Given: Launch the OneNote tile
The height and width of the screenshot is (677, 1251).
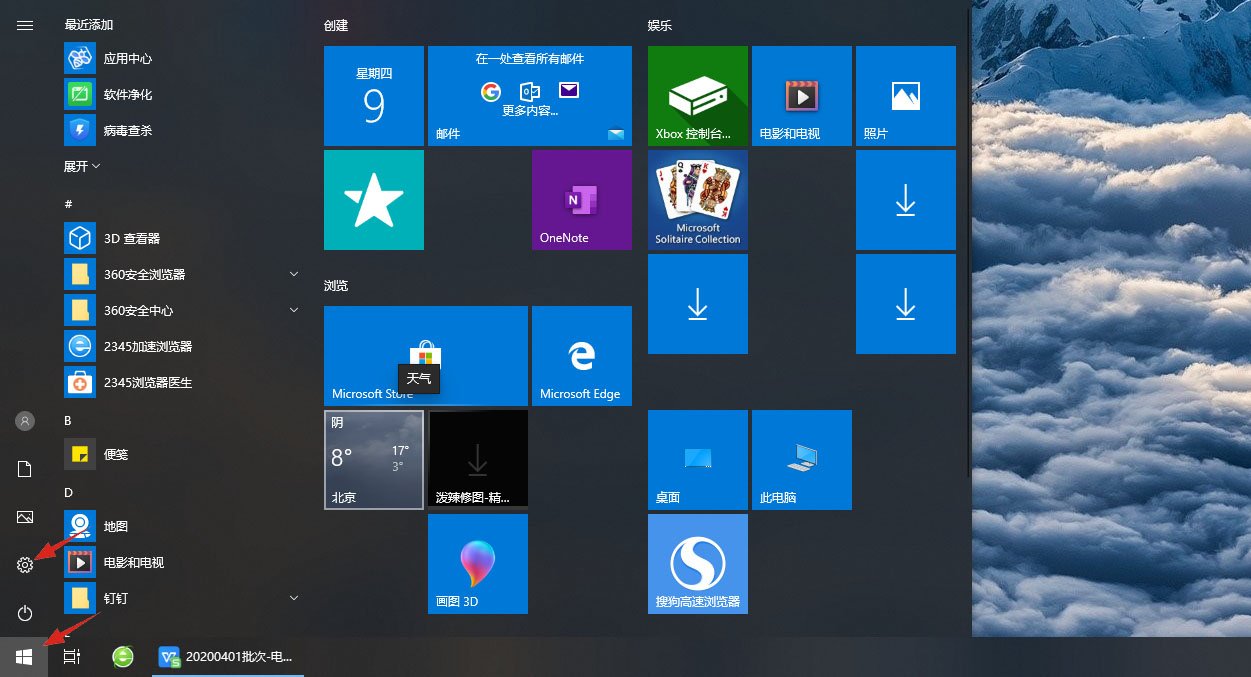Looking at the screenshot, I should click(x=581, y=200).
